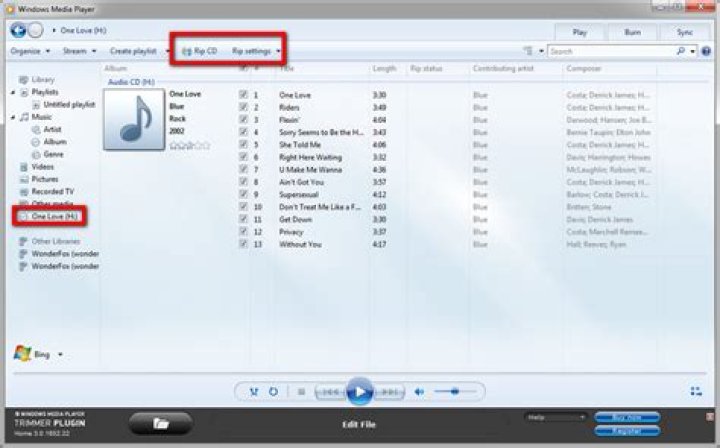Mute the volume speaker icon

click(x=419, y=392)
